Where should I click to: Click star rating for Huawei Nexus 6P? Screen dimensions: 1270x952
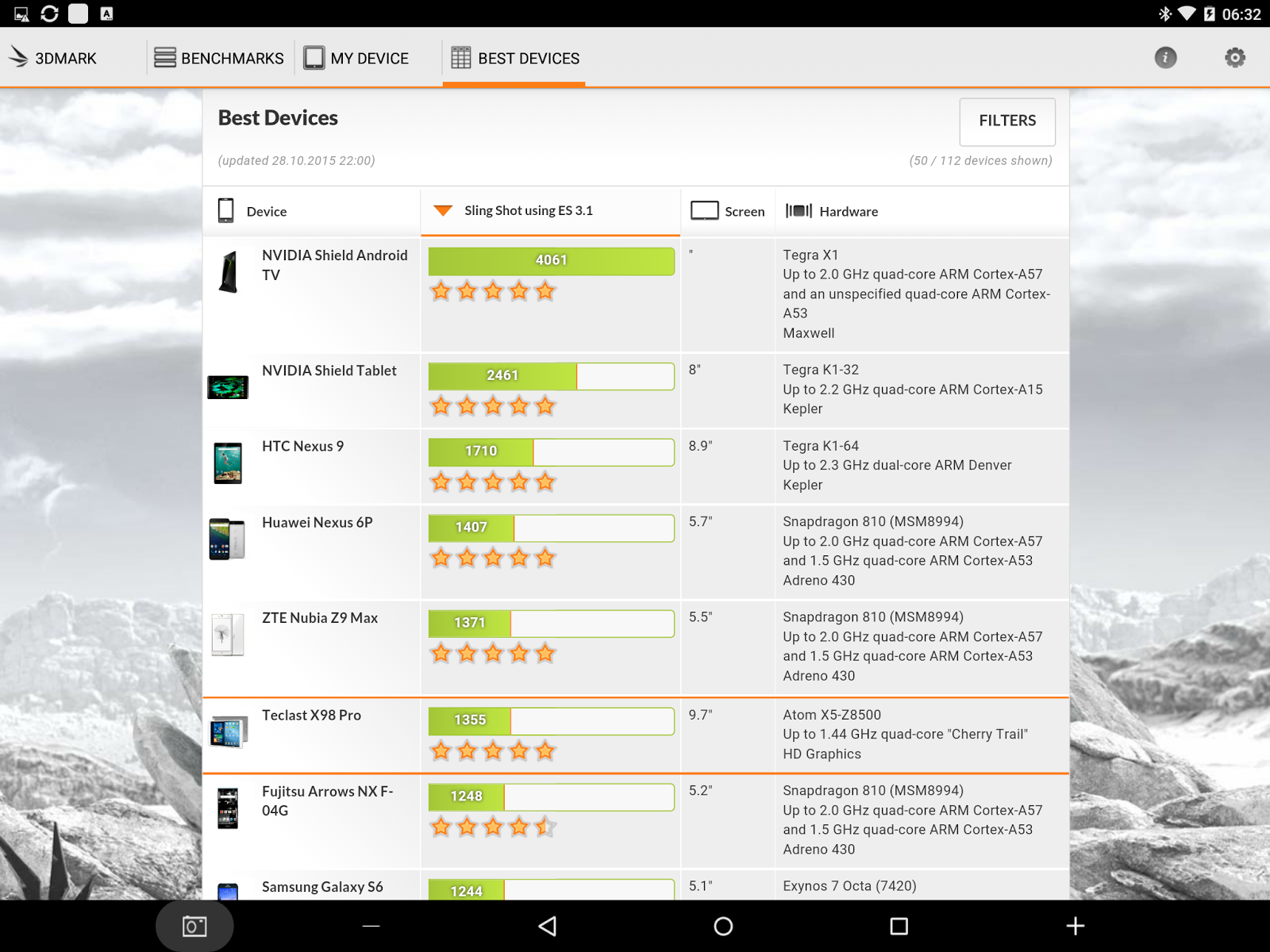[x=493, y=558]
